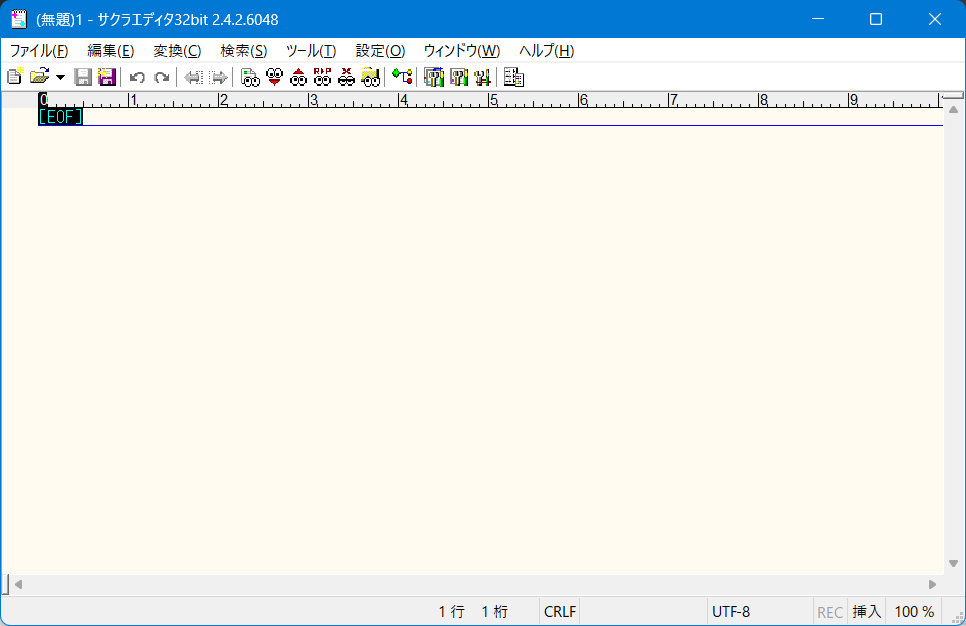Open the ファイル(F) menu
Screen dimensions: 966x626
(x=39, y=51)
